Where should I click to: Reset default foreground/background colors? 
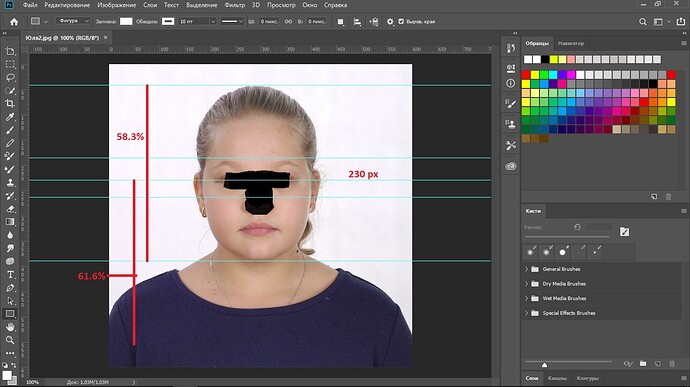tap(5, 365)
